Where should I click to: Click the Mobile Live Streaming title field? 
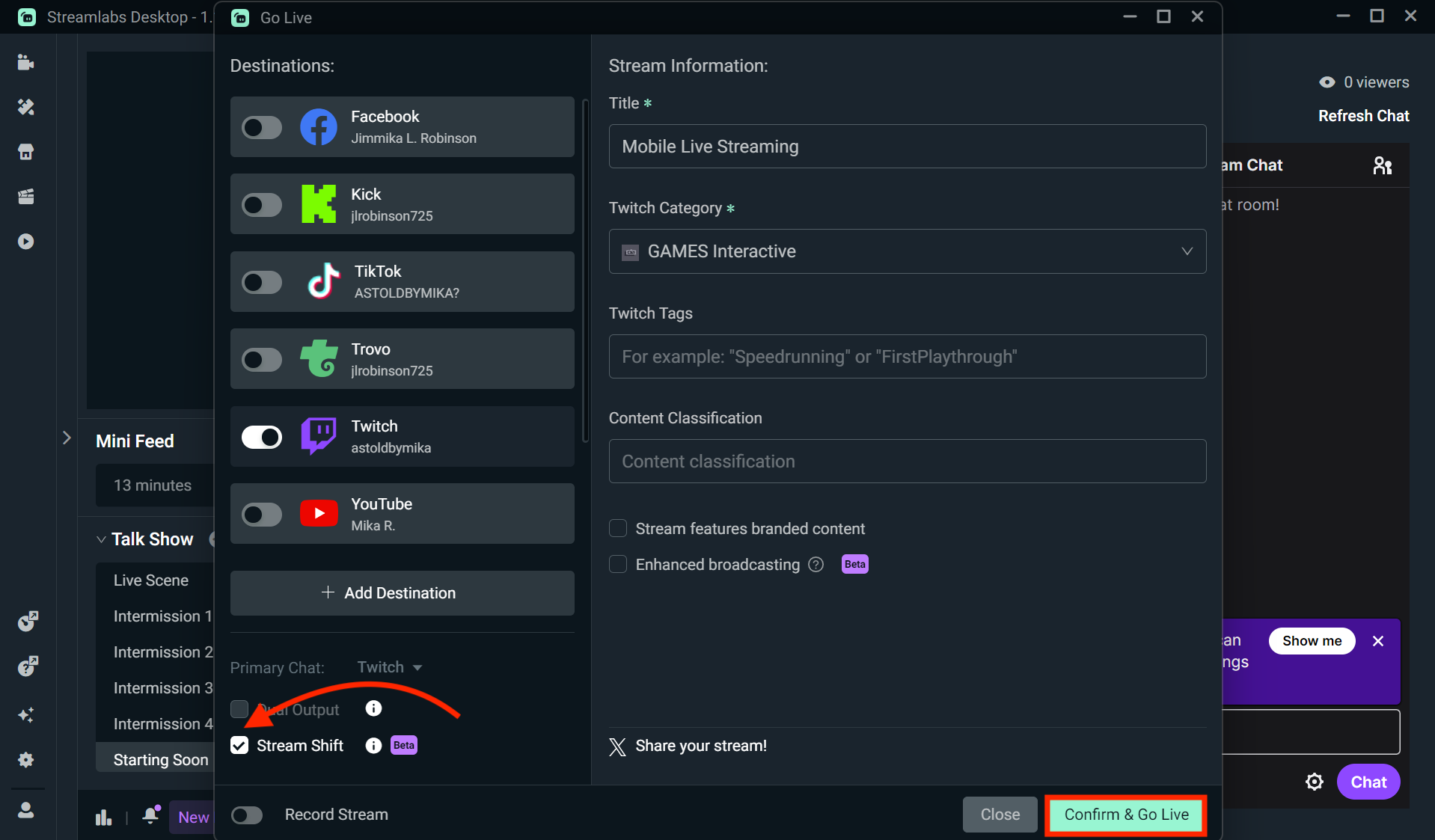pos(906,147)
